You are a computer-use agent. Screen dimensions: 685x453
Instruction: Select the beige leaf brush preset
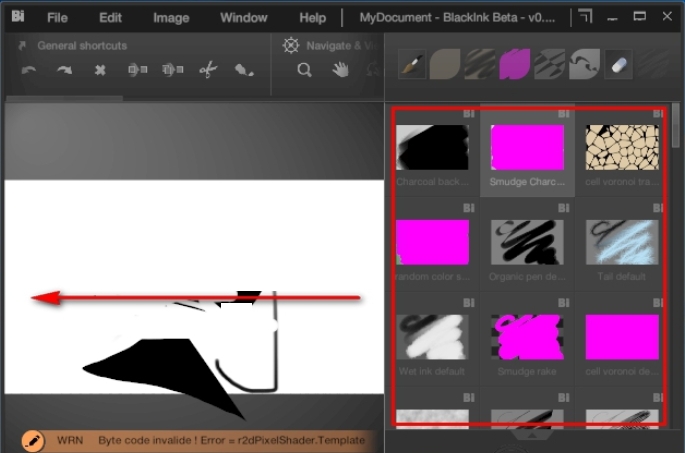pos(445,65)
